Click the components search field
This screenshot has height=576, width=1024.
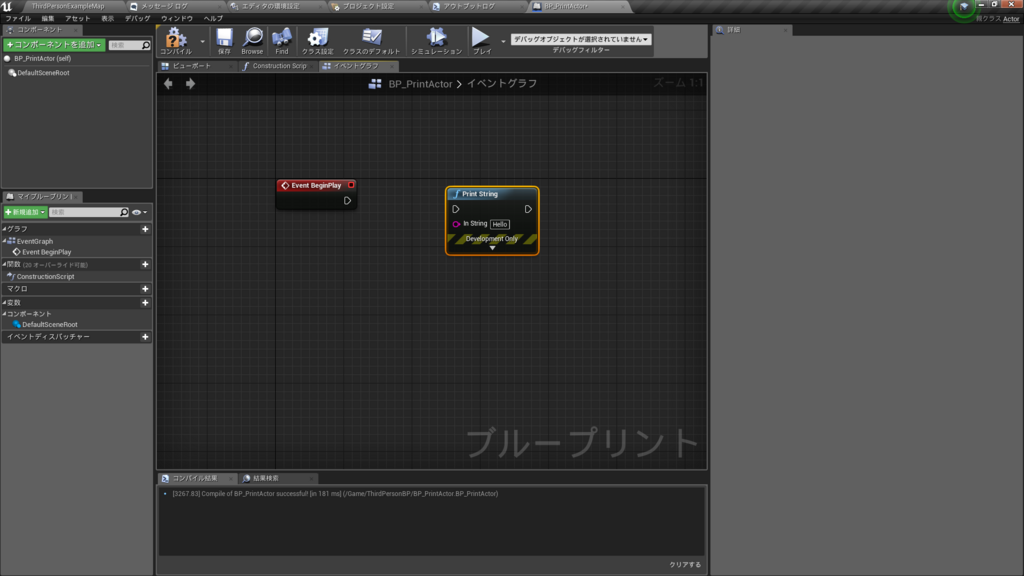(x=129, y=45)
